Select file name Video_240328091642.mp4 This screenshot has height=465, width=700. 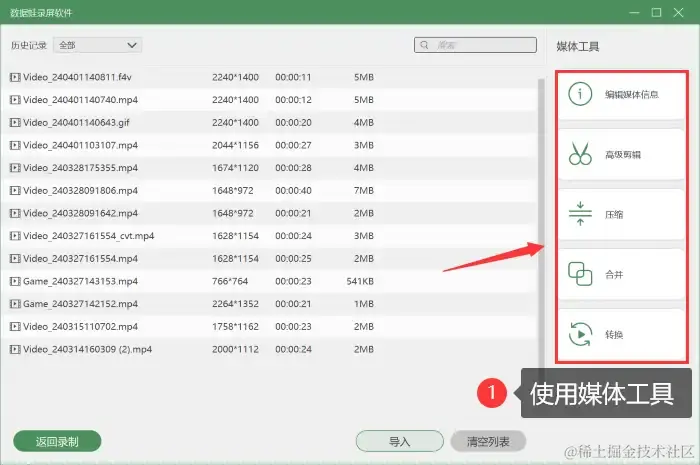[x=80, y=213]
